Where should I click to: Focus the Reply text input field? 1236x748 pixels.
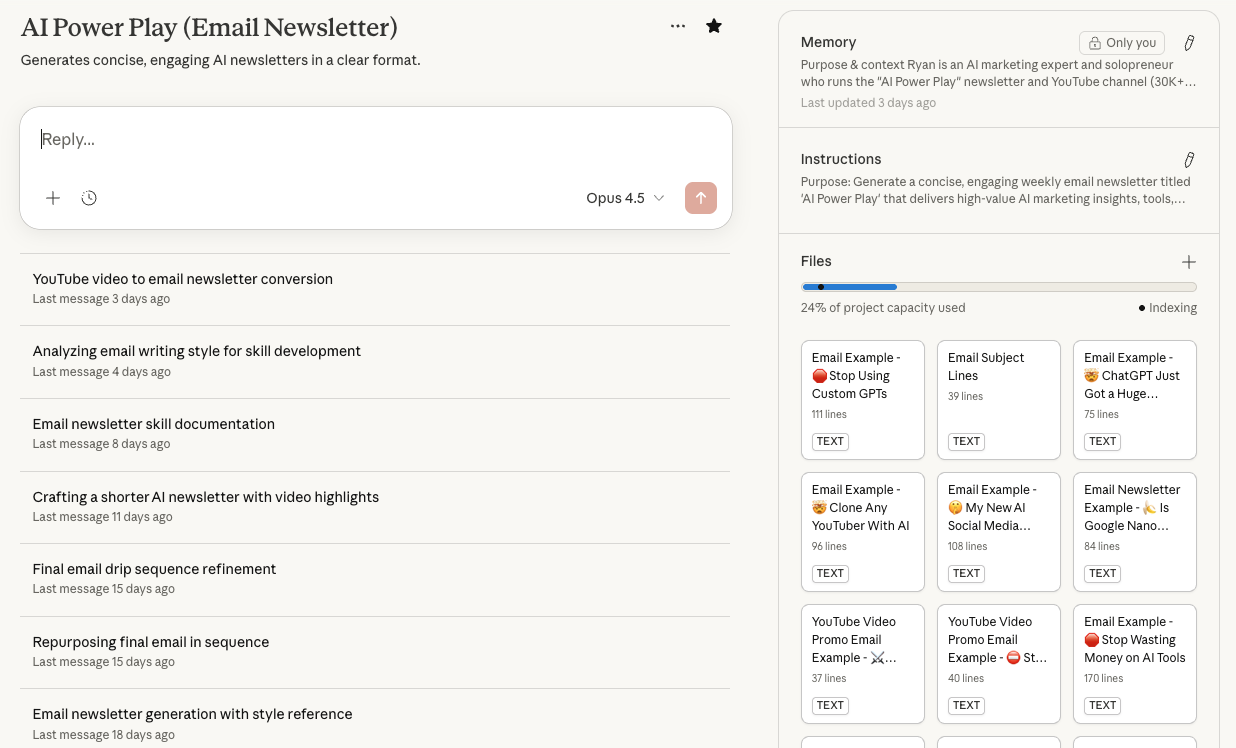[x=375, y=140]
